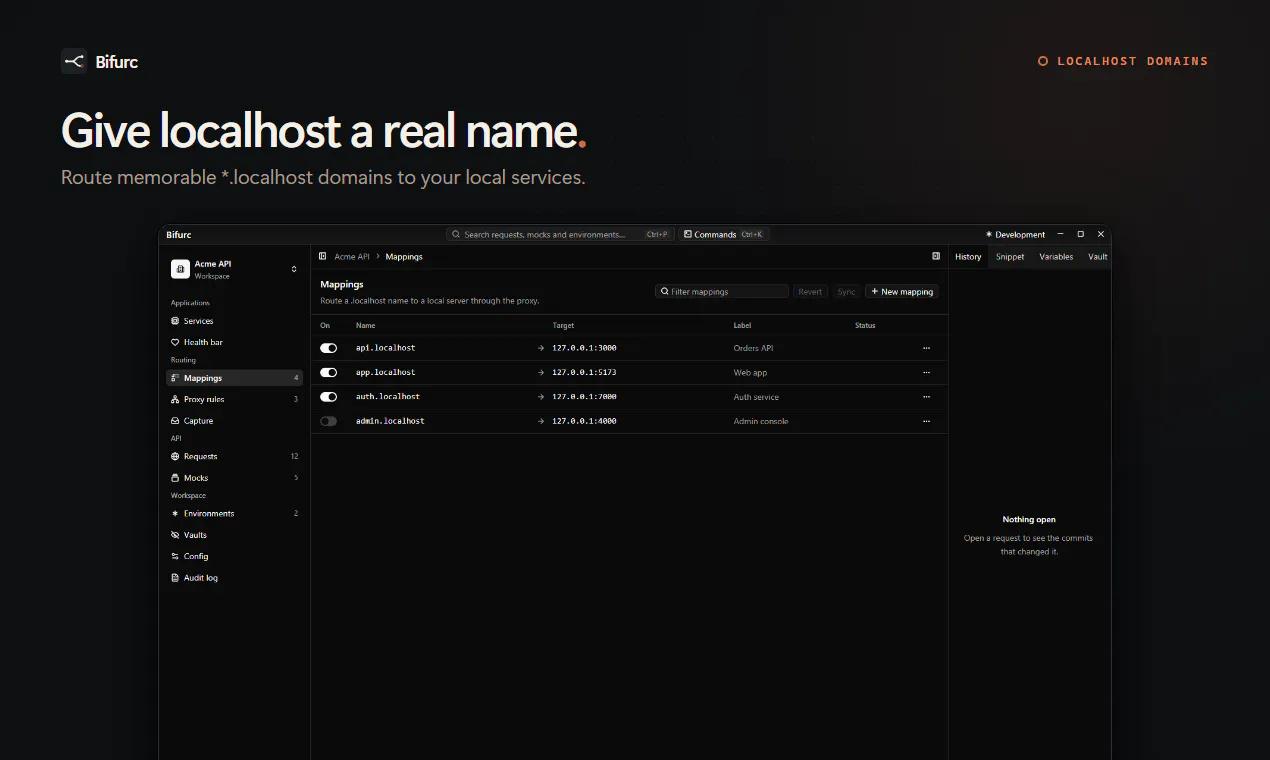Enable the admin.localhost mapping switch

pyautogui.click(x=328, y=421)
